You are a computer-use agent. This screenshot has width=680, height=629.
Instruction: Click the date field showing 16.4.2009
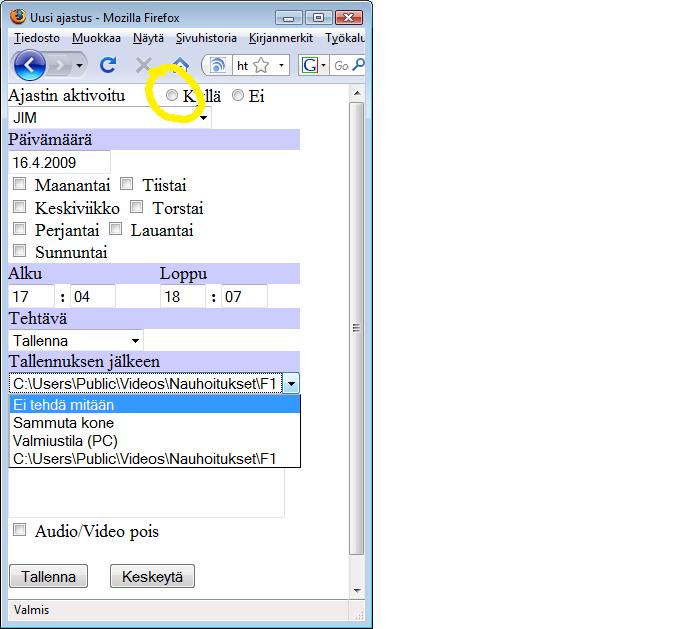point(59,163)
